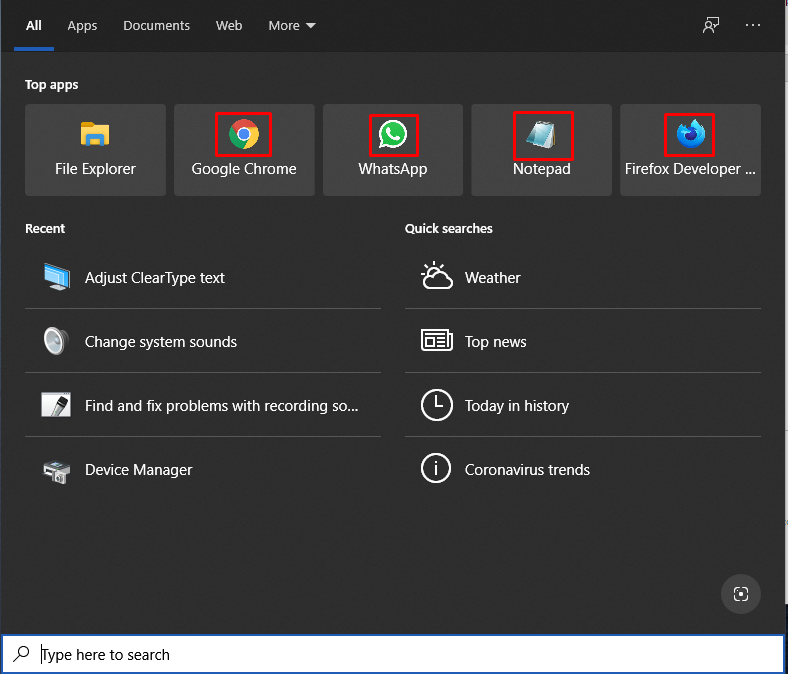Focus the Type here to search box
788x674 pixels.
pos(393,654)
